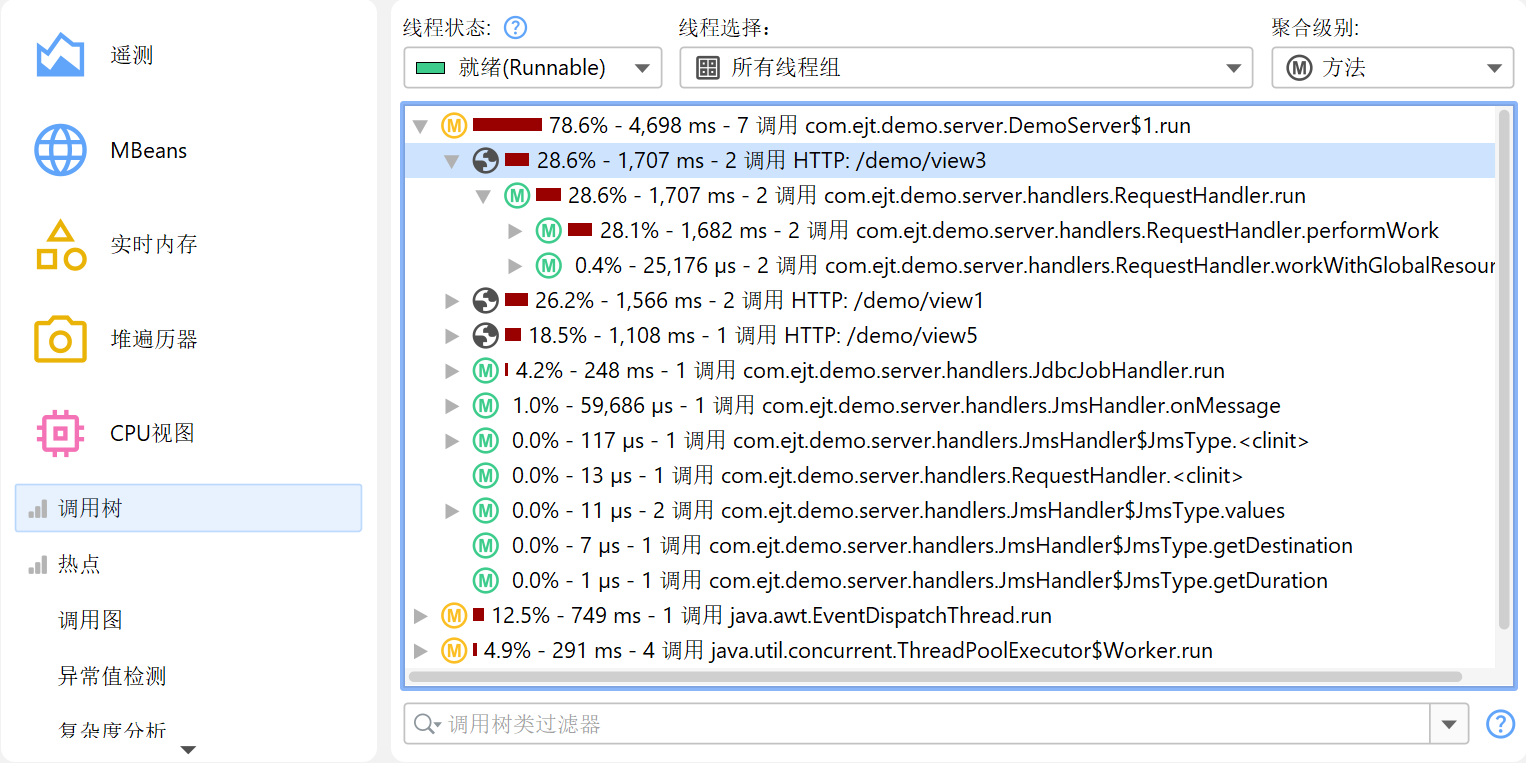Expand the HTTP: /demo/view5 node

pyautogui.click(x=453, y=335)
